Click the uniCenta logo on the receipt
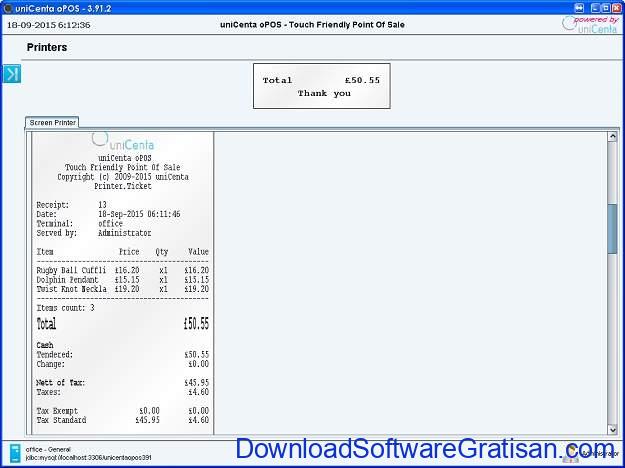The image size is (625, 468). point(123,141)
